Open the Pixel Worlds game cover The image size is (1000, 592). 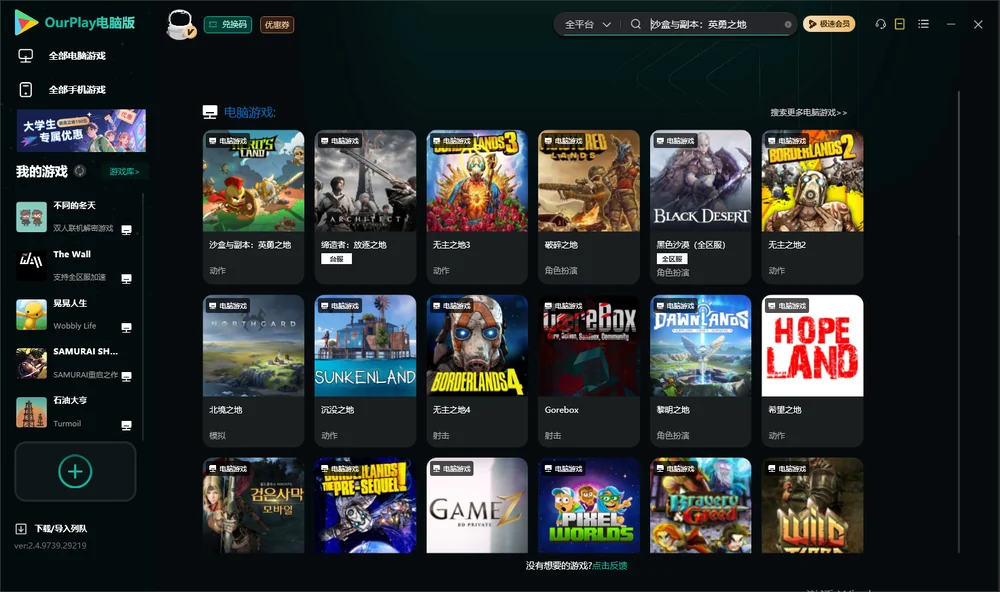pos(589,505)
